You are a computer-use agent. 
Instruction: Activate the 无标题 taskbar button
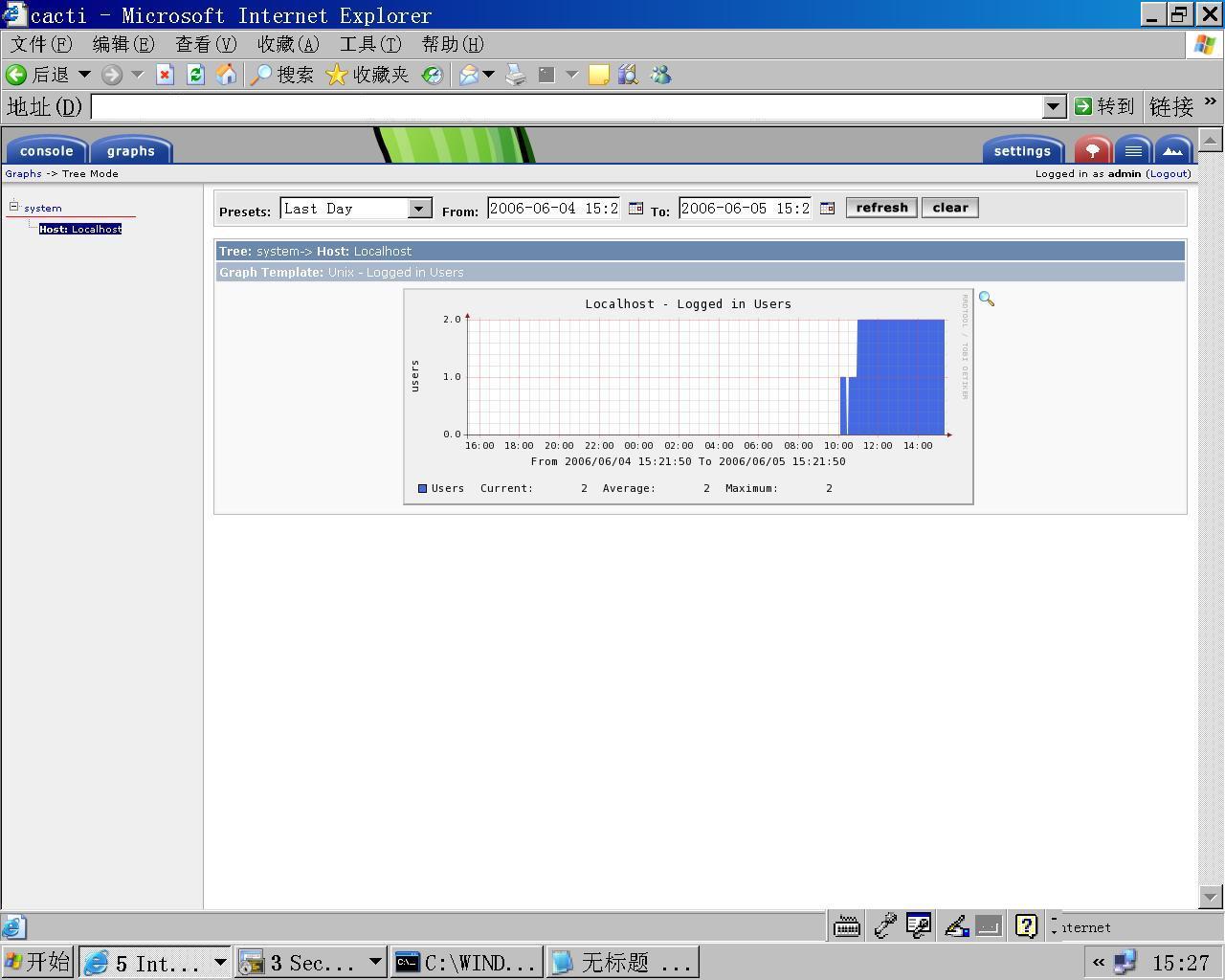(622, 962)
